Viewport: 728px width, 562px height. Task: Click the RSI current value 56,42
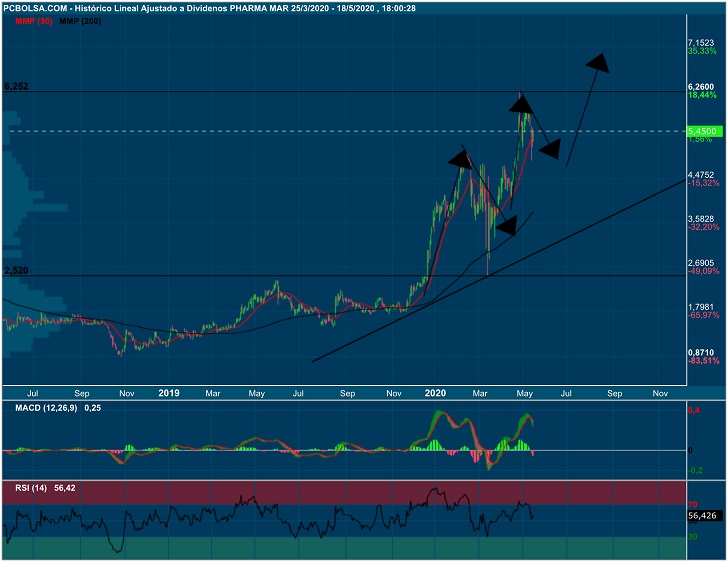click(x=65, y=488)
